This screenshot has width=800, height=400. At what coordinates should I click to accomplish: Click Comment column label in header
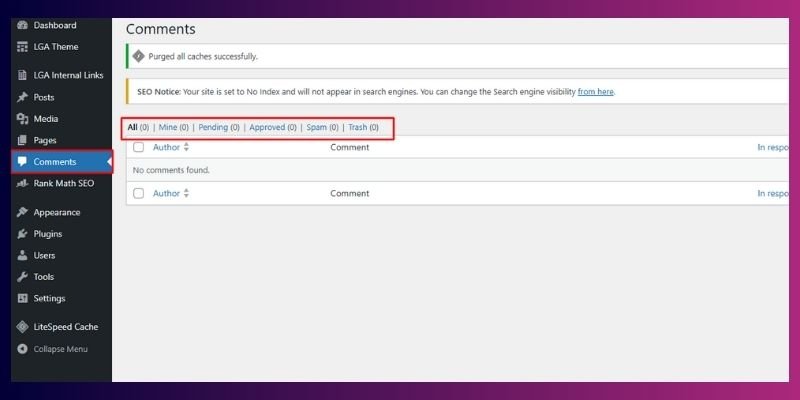click(349, 147)
